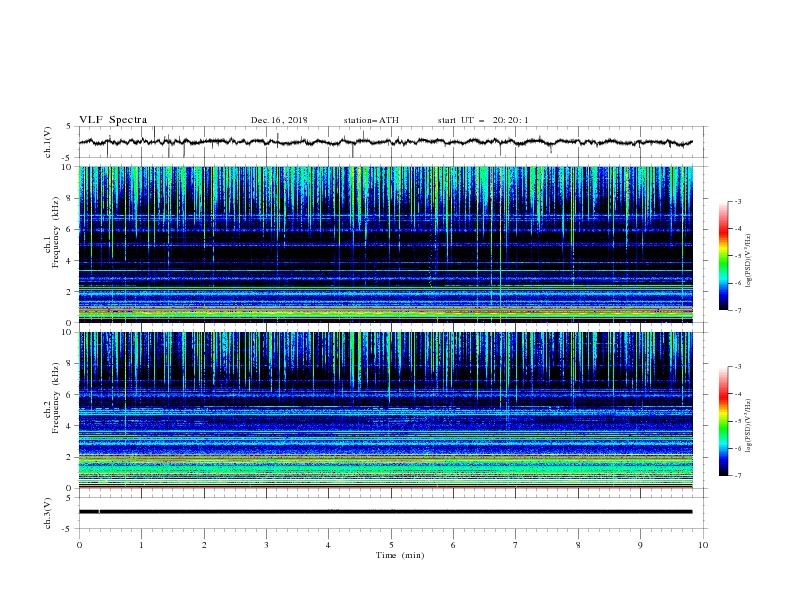The image size is (792, 612).
Task: Click the 'station=ATH' label
Action: click(371, 120)
